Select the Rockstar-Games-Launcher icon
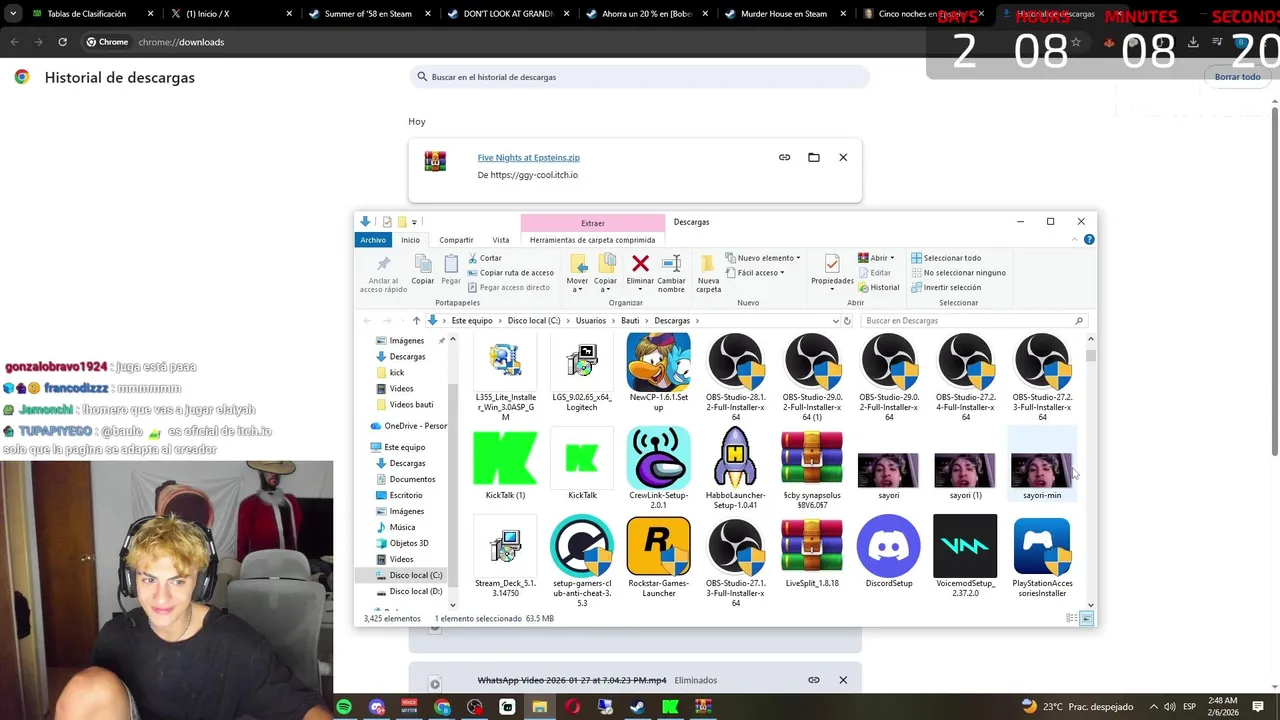The width and height of the screenshot is (1280, 720). pyautogui.click(x=658, y=546)
